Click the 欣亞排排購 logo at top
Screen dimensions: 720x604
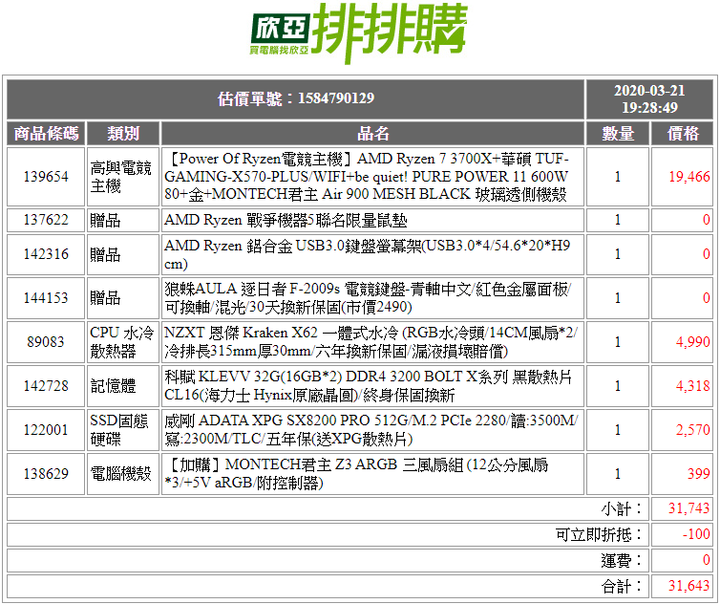click(359, 33)
